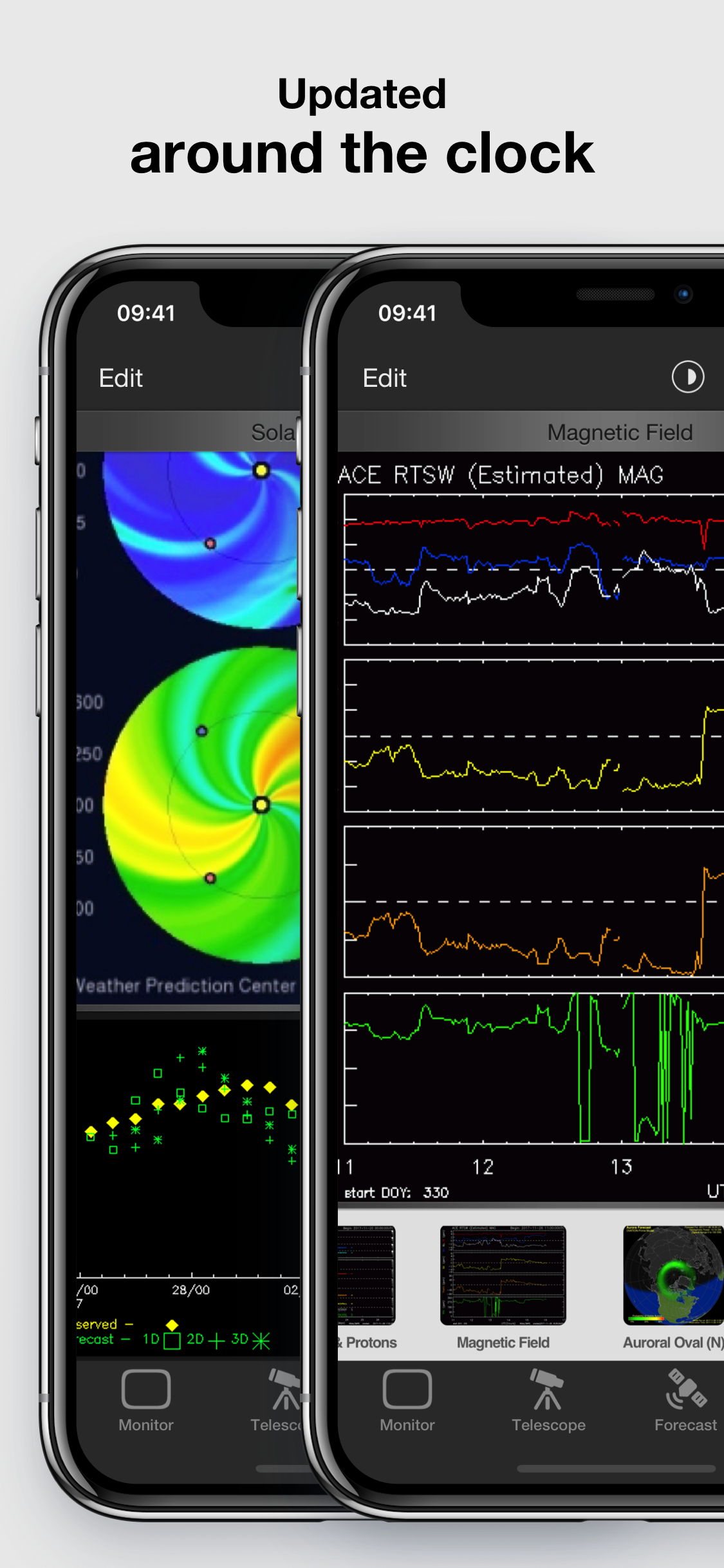The height and width of the screenshot is (1568, 724).
Task: Open the Telescope tab on back phone
Action: tap(277, 1400)
